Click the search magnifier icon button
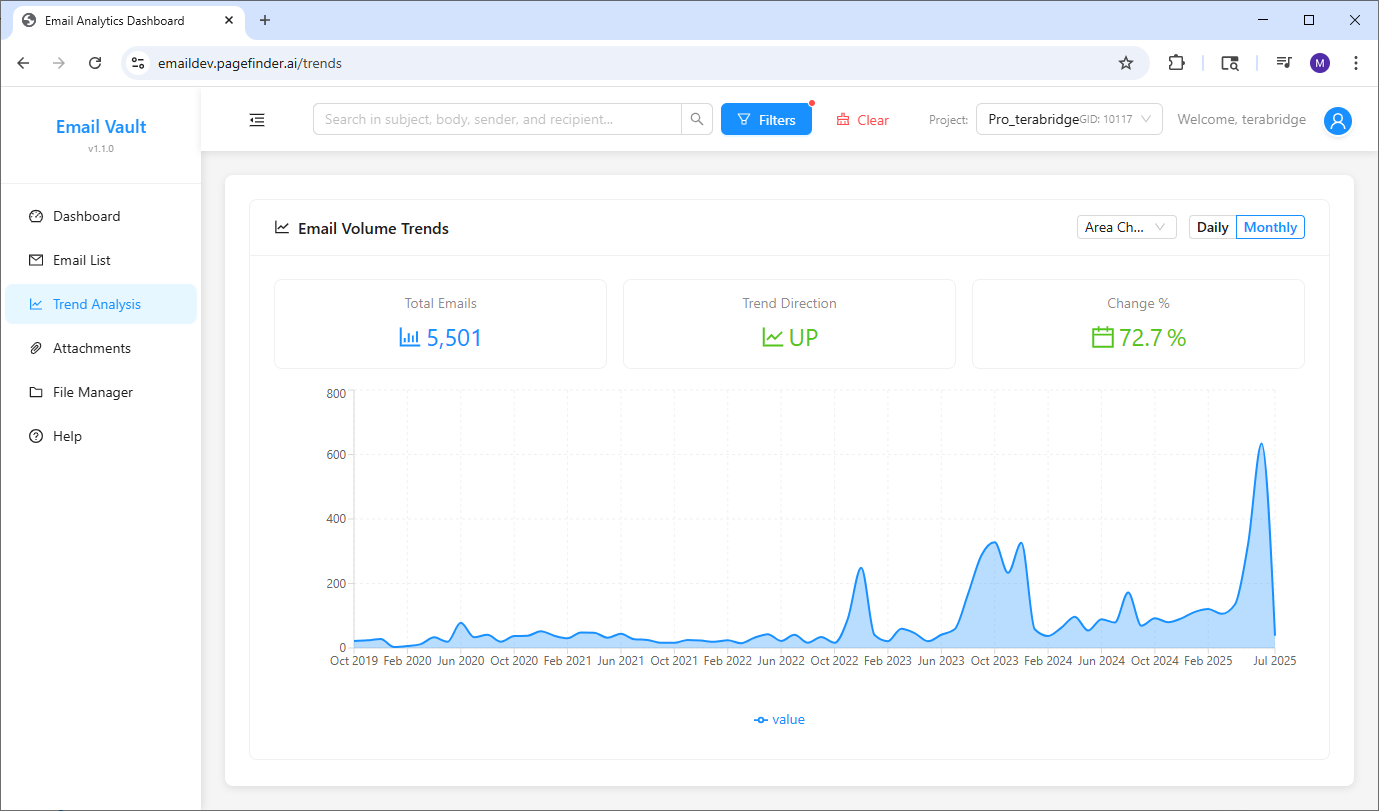The image size is (1379, 811). (697, 119)
